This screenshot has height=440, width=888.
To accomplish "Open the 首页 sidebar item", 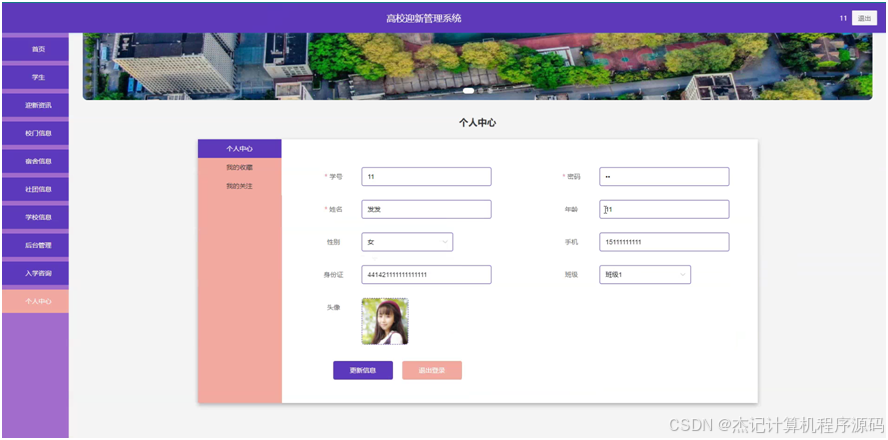I will click(x=36, y=49).
